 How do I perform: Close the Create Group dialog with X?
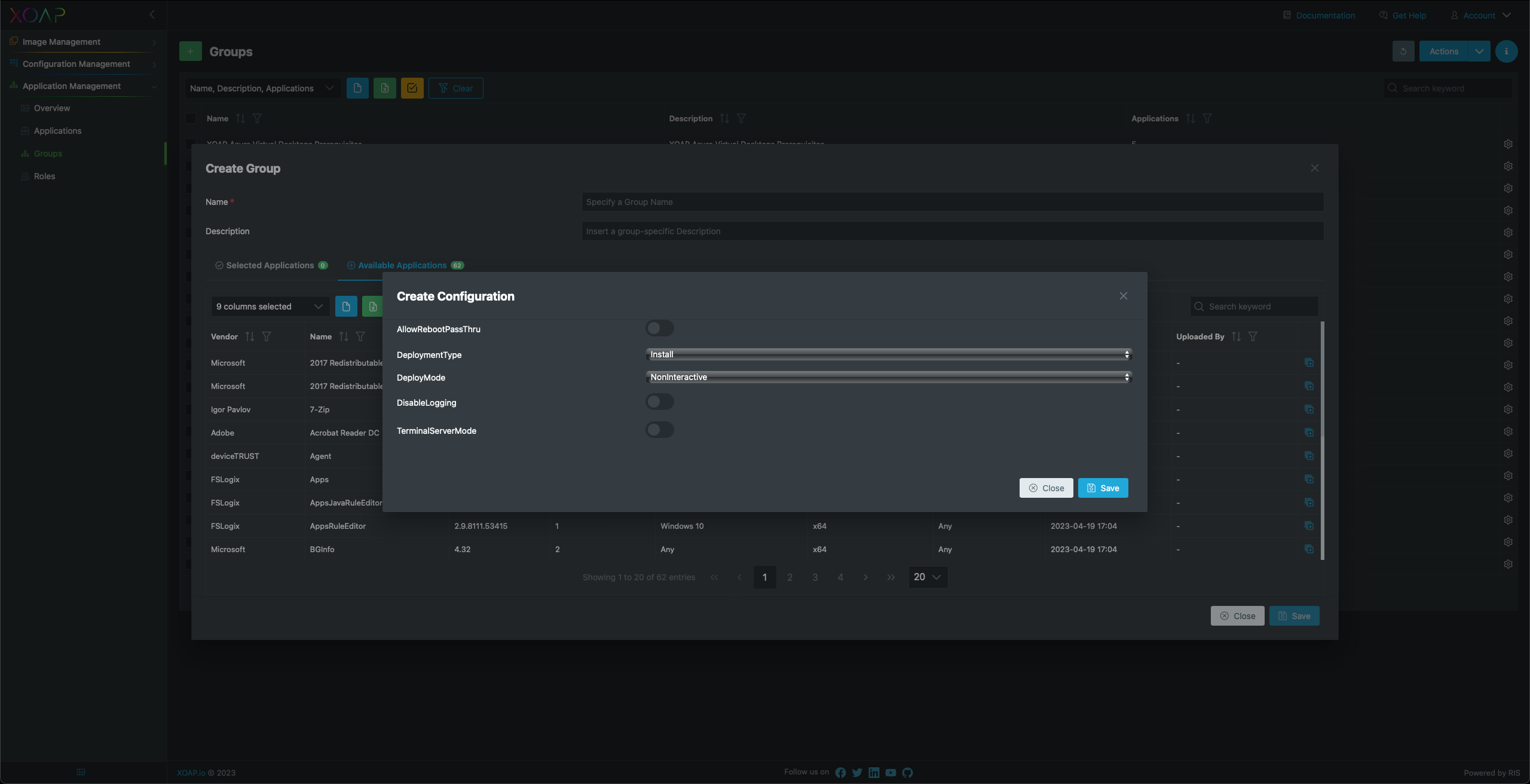1314,168
